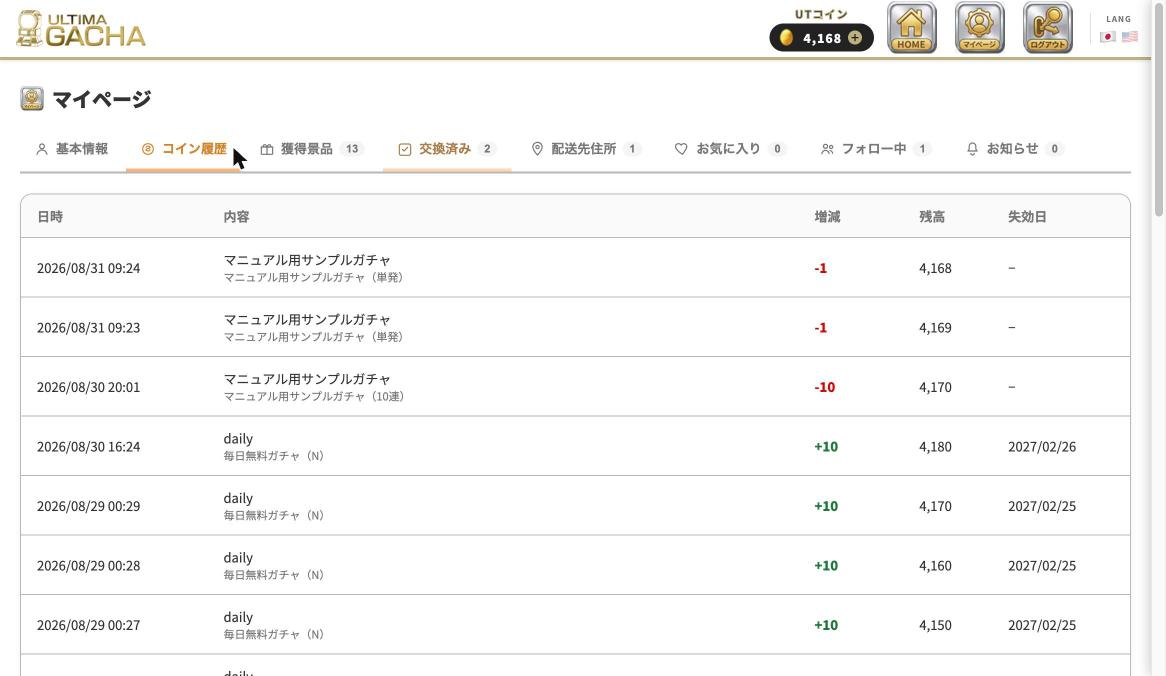Open the マイページ gear icon button

979,28
